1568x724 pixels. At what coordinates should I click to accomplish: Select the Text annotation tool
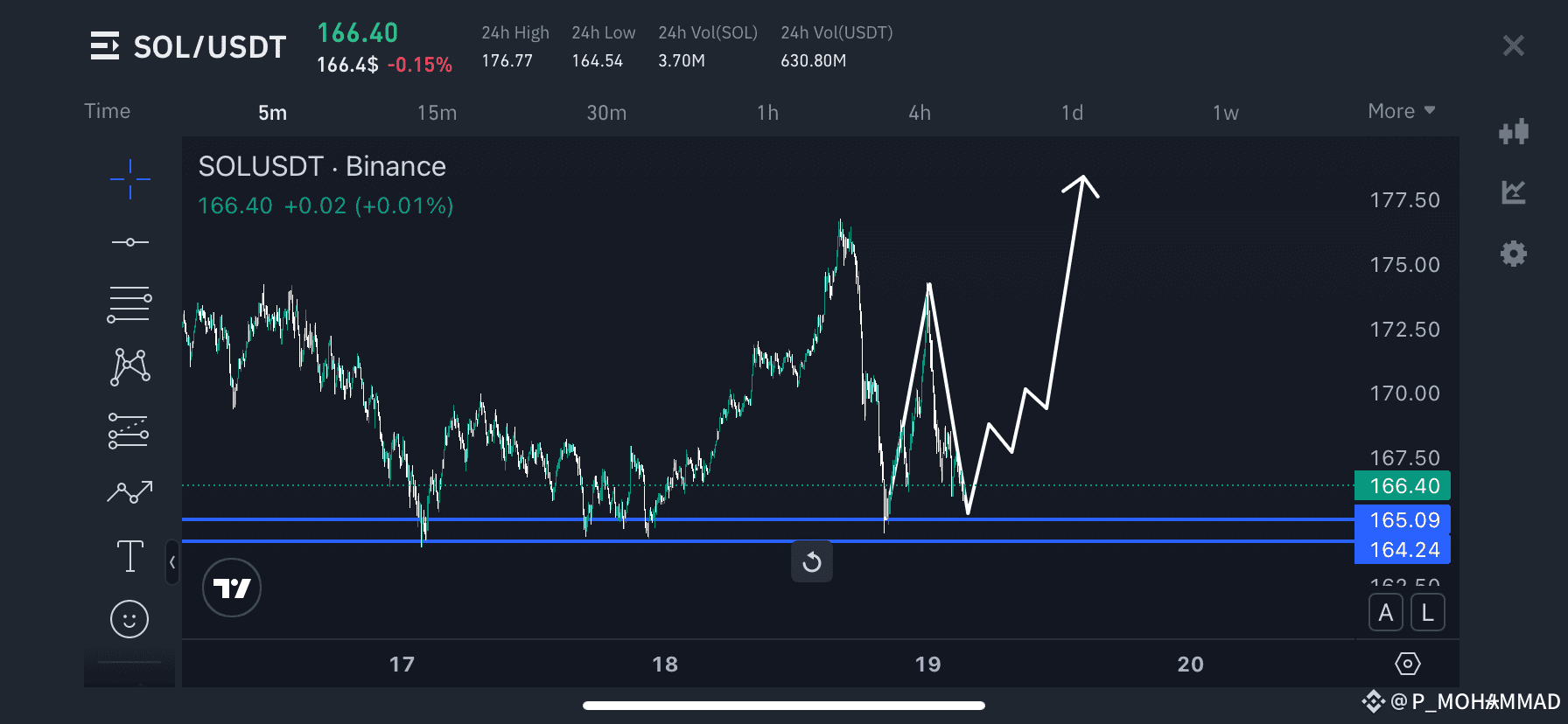coord(129,556)
